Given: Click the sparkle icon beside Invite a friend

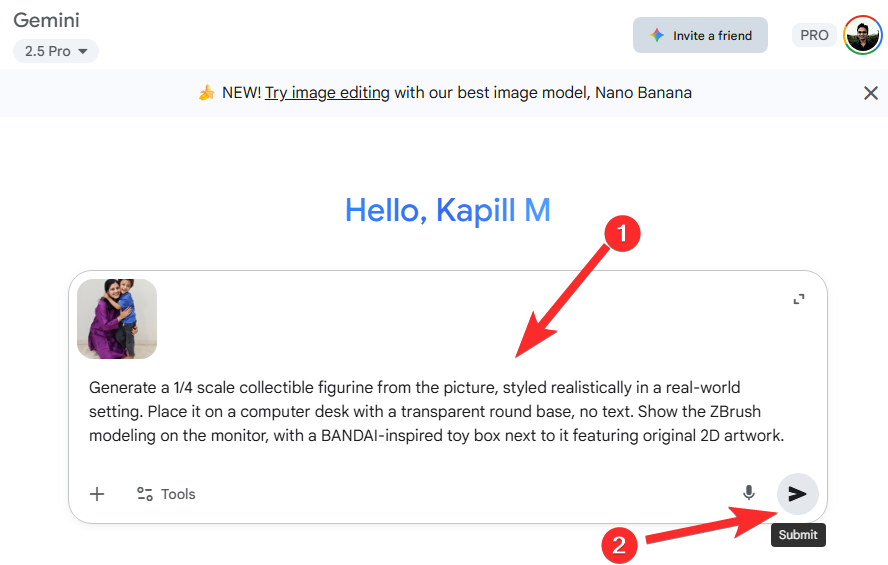Looking at the screenshot, I should 657,35.
